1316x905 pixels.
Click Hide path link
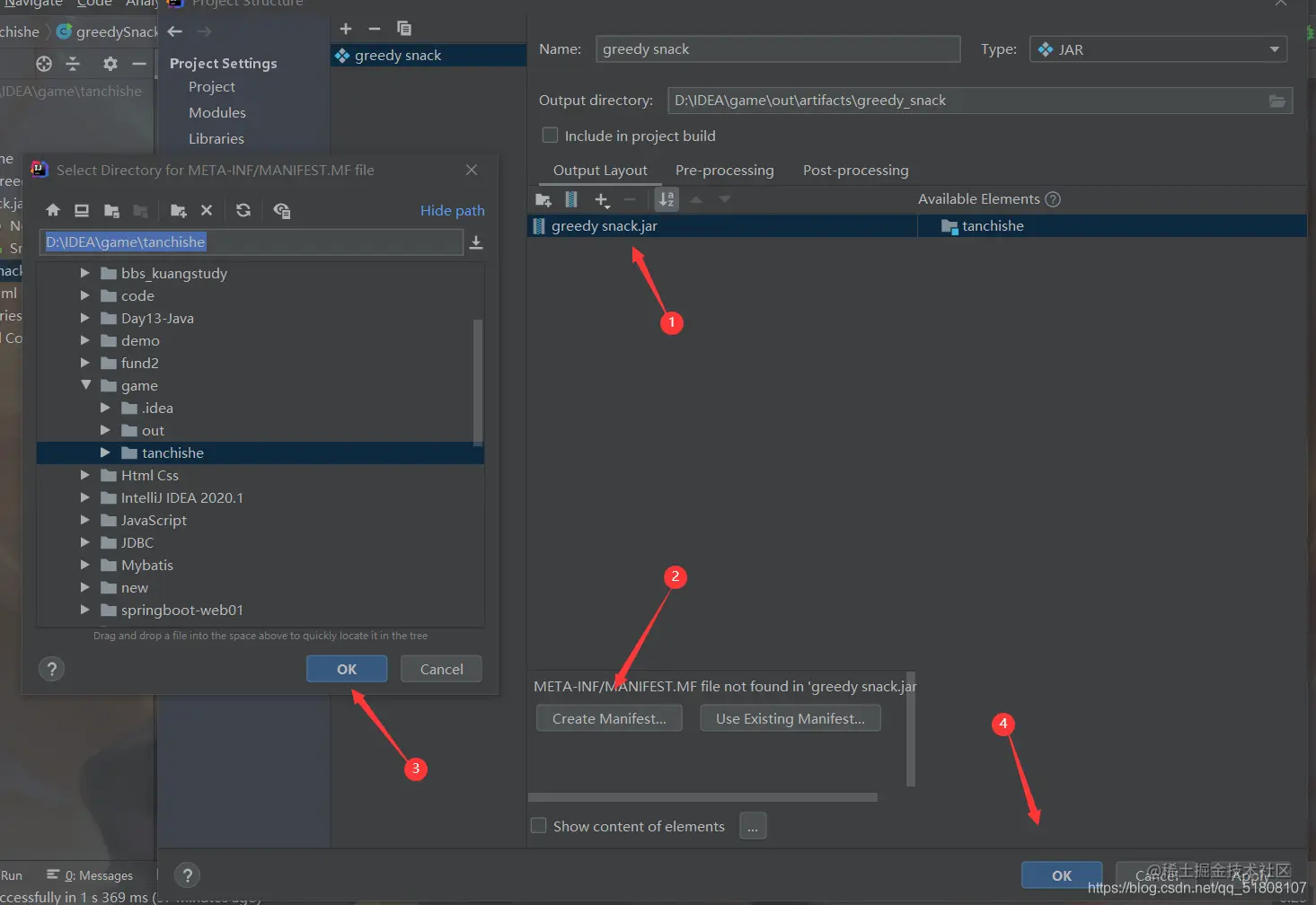(452, 211)
